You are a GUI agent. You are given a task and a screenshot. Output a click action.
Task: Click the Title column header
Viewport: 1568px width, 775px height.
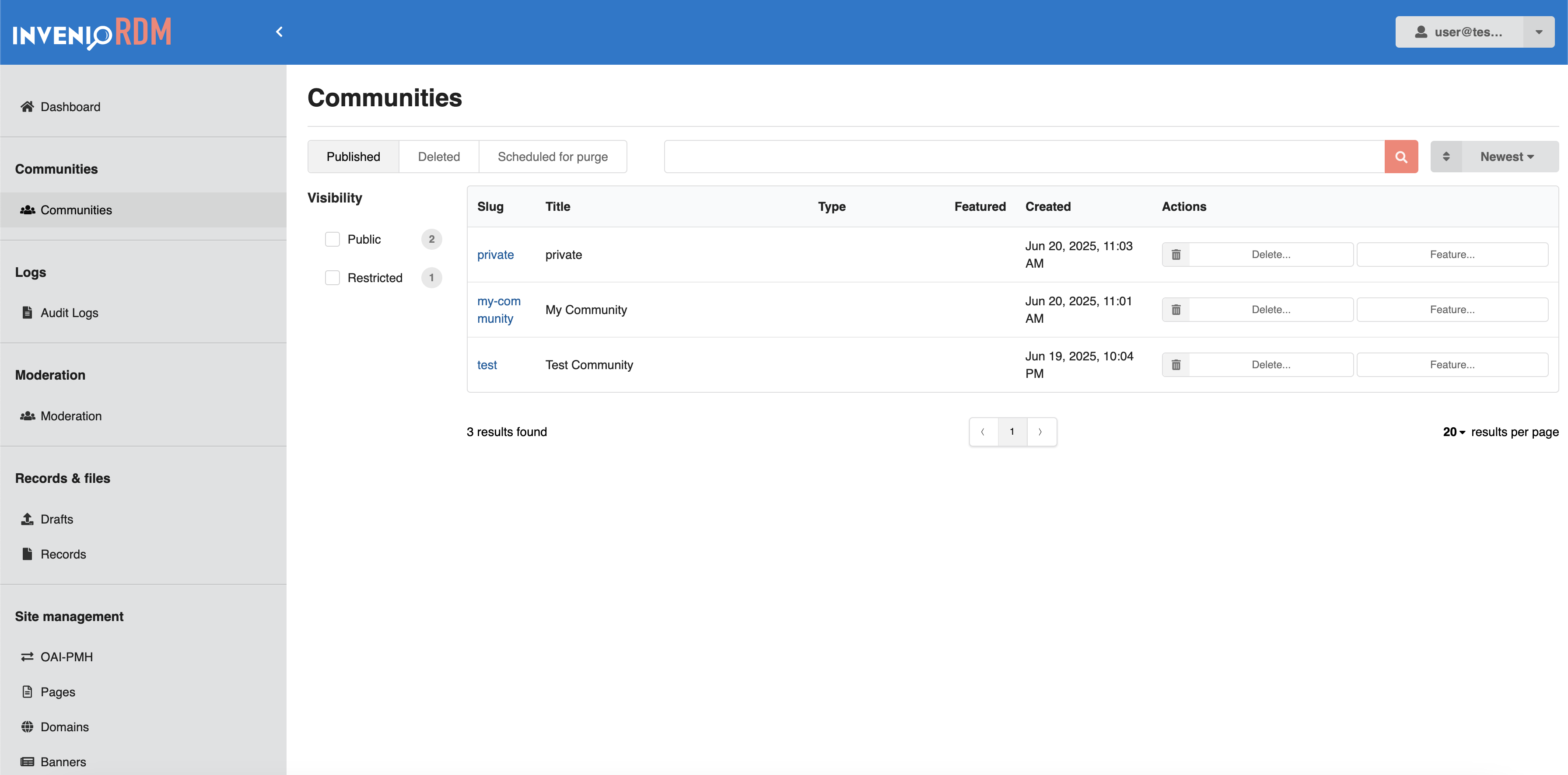[557, 207]
